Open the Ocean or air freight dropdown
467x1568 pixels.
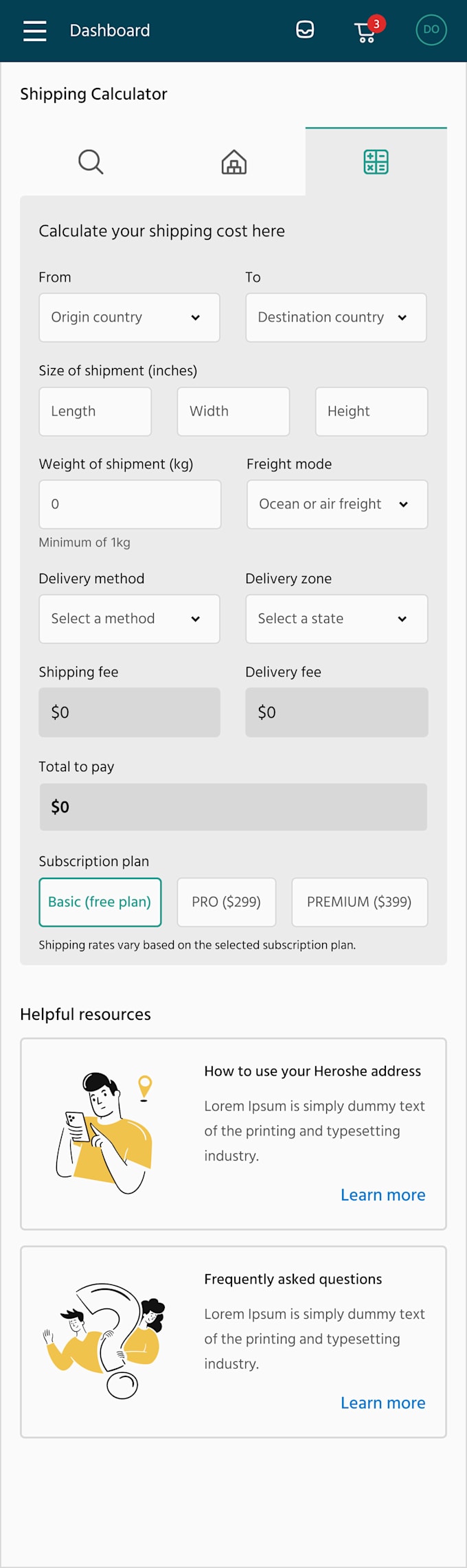click(337, 504)
